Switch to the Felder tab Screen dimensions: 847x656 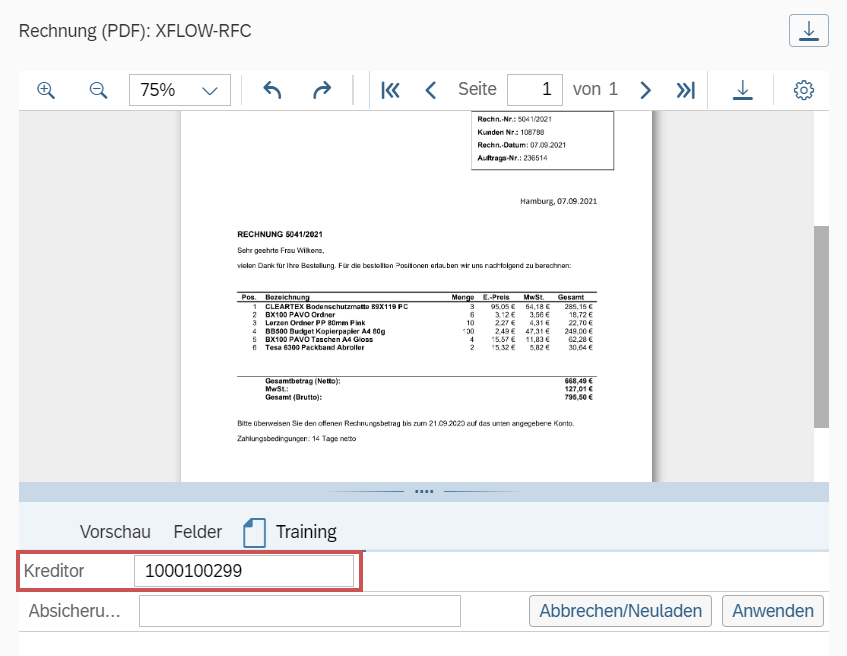(x=197, y=531)
